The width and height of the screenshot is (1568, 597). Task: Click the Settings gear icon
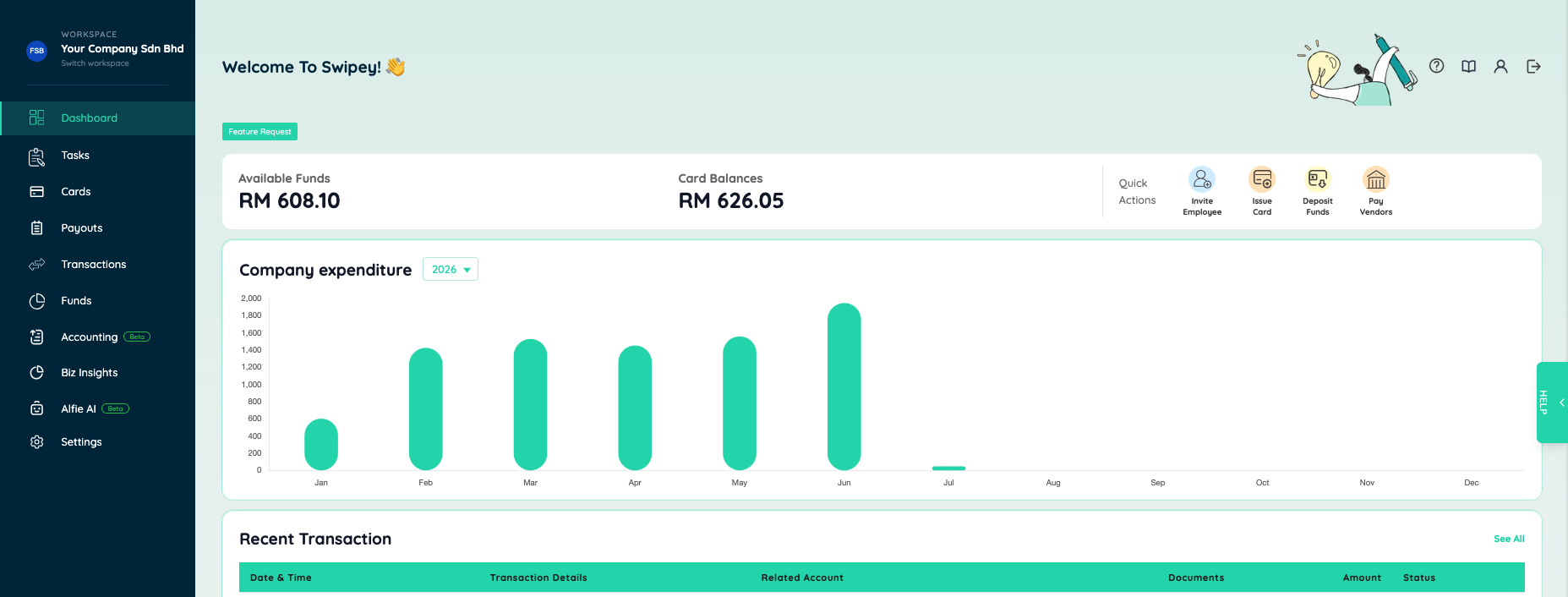point(36,441)
